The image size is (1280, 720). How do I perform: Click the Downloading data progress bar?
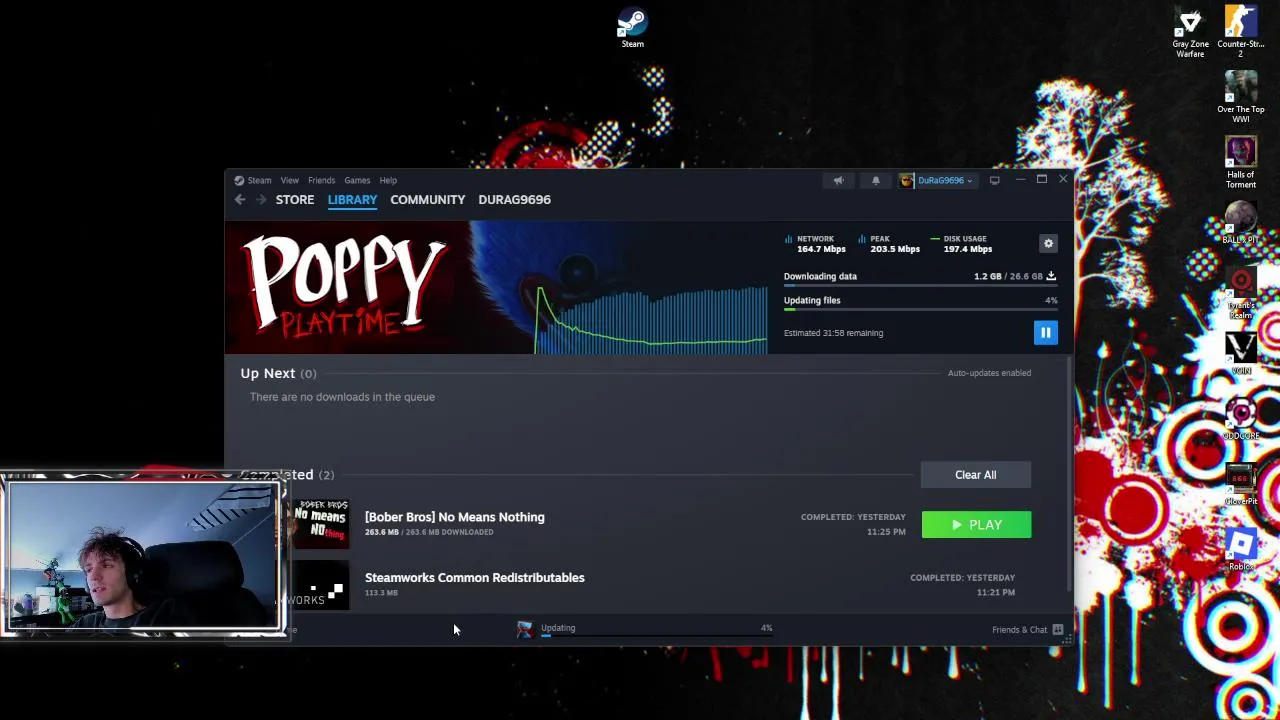click(x=920, y=286)
